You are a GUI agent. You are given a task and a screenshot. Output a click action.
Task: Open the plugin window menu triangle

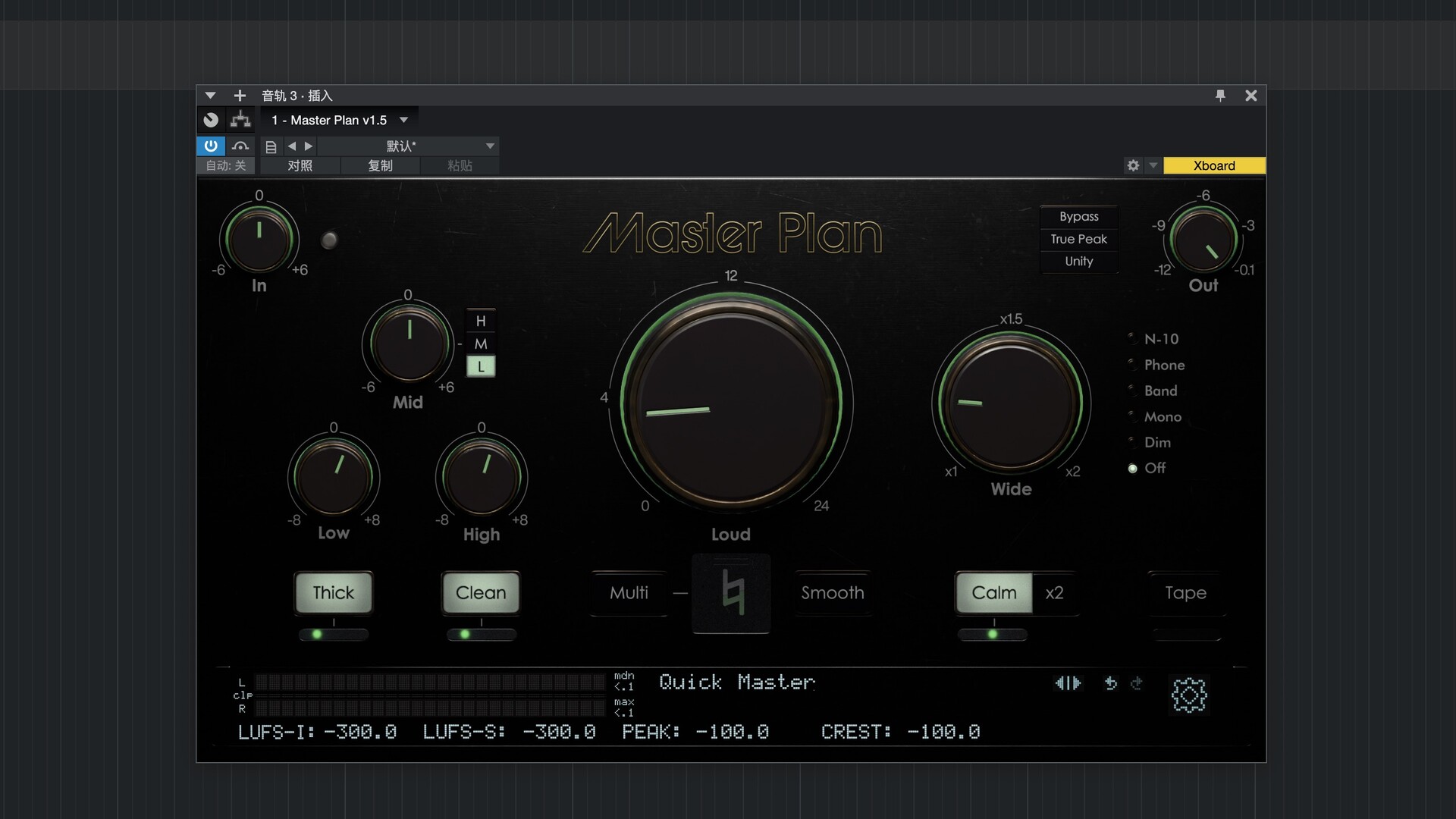pos(210,96)
